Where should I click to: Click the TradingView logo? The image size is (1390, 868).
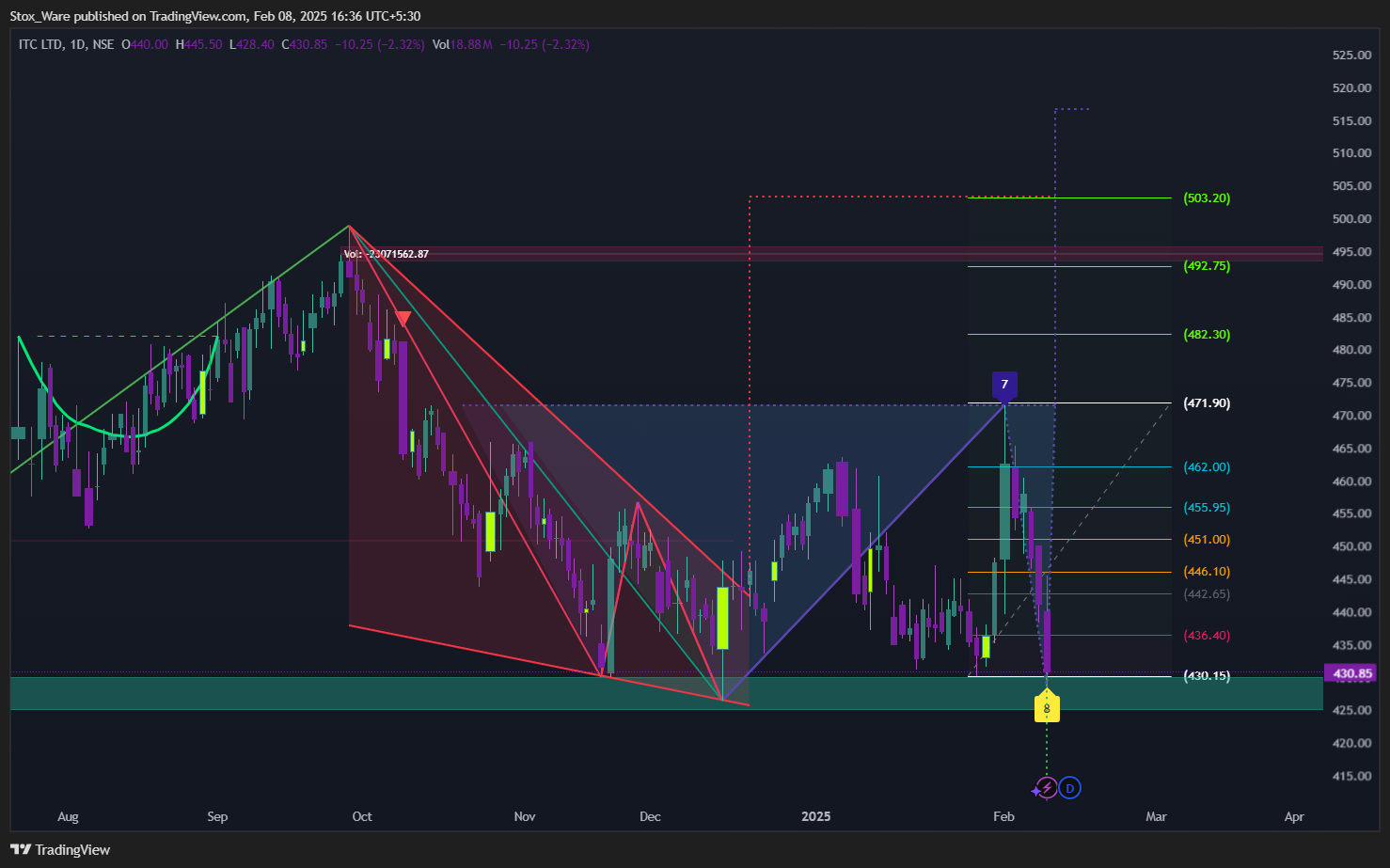(x=60, y=849)
